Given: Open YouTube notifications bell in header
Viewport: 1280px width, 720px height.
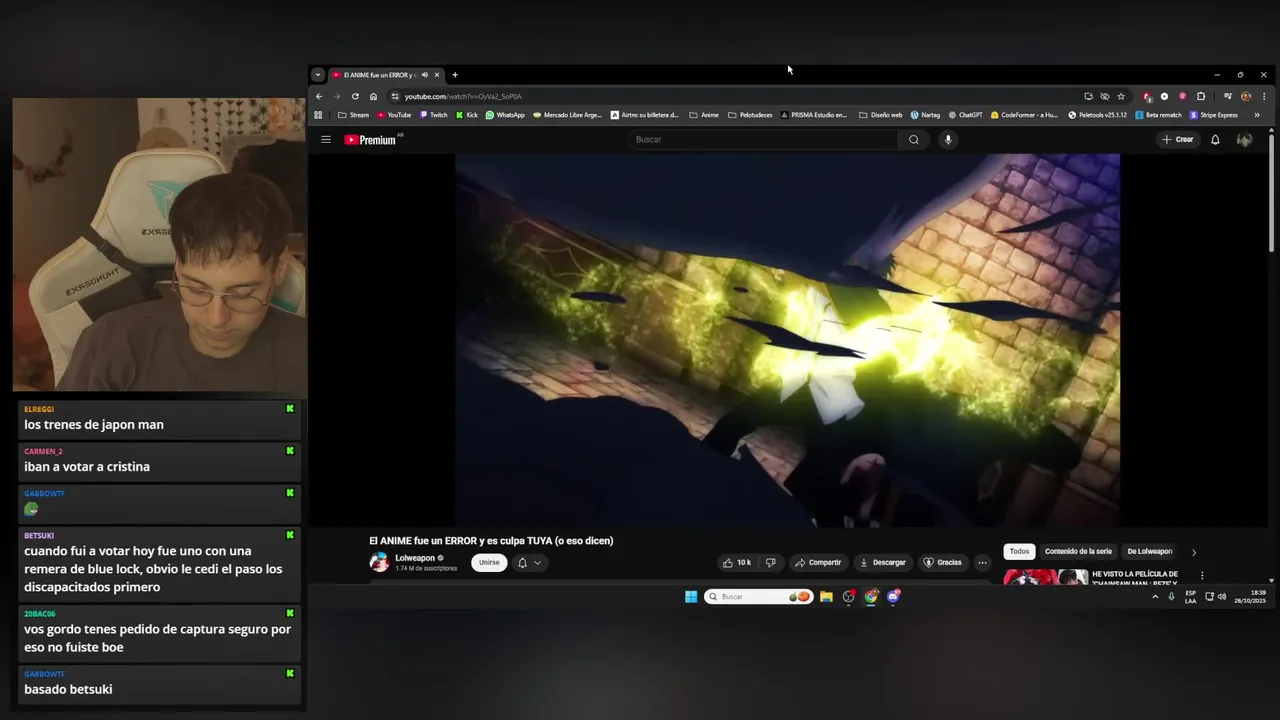Looking at the screenshot, I should [x=1215, y=140].
